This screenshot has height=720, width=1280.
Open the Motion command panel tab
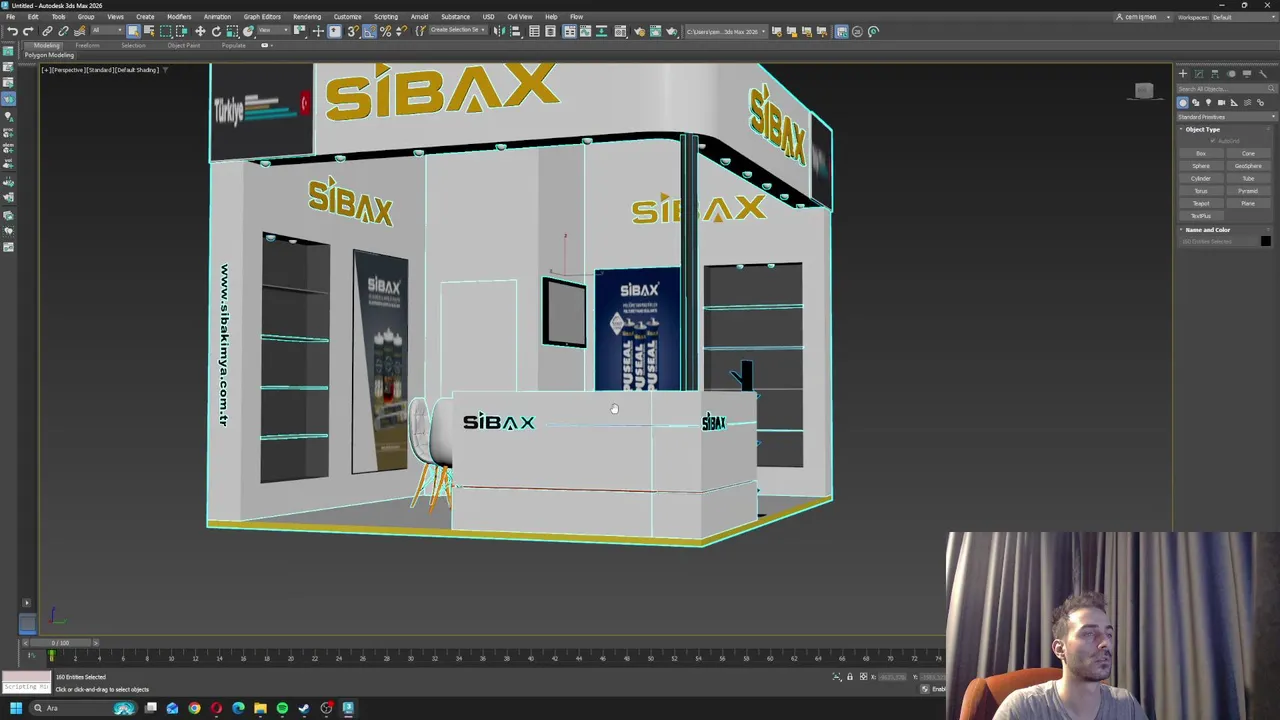[x=1231, y=74]
